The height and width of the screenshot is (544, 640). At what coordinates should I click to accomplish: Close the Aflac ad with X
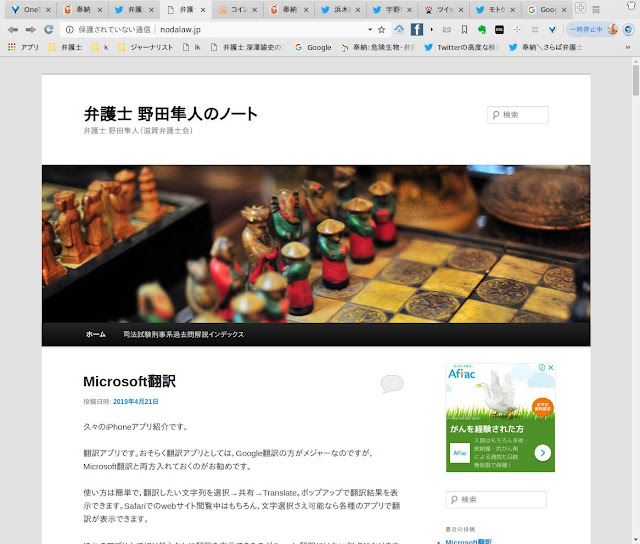tap(551, 367)
